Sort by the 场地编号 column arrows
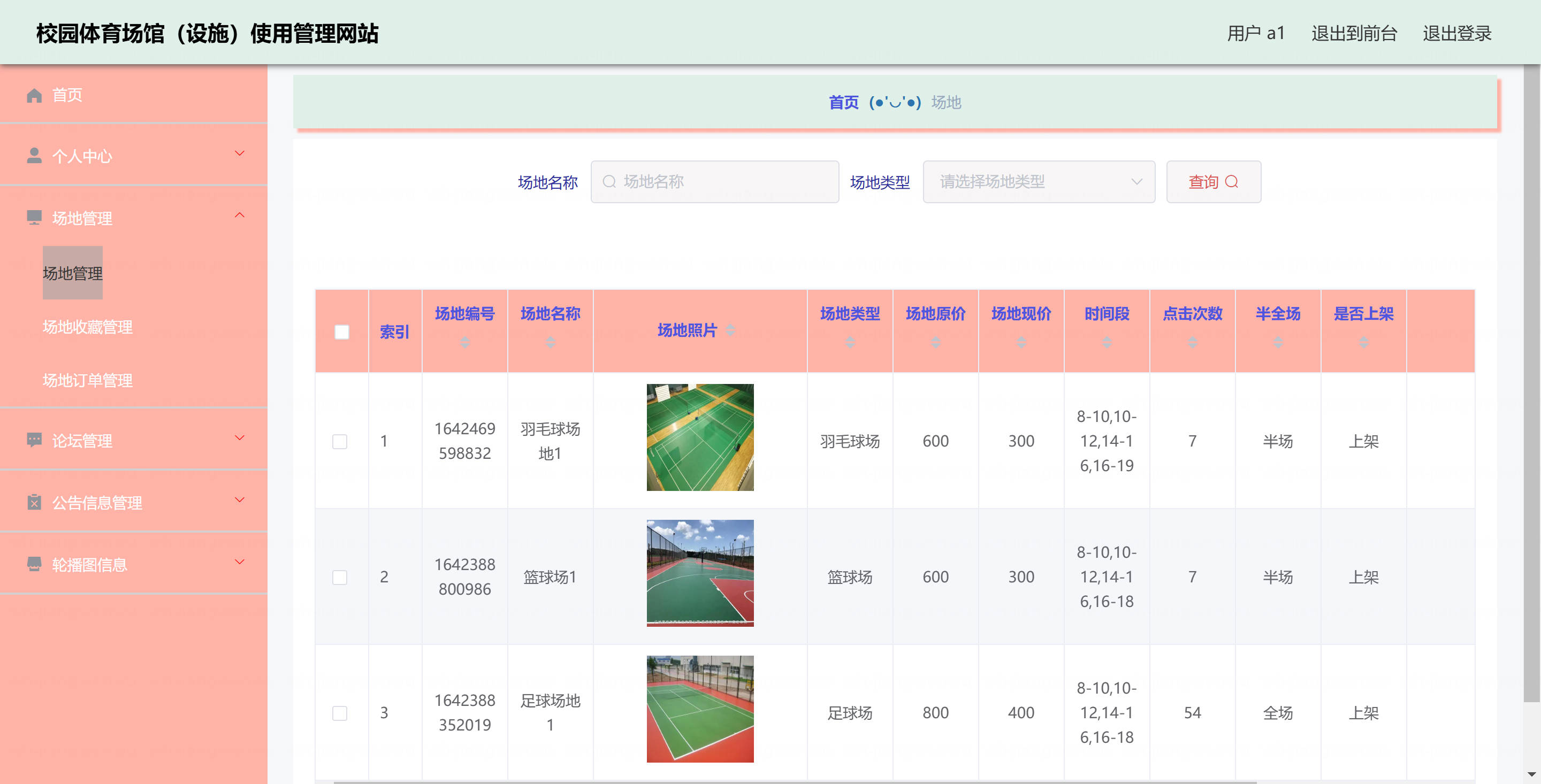This screenshot has height=784, width=1541. (465, 342)
